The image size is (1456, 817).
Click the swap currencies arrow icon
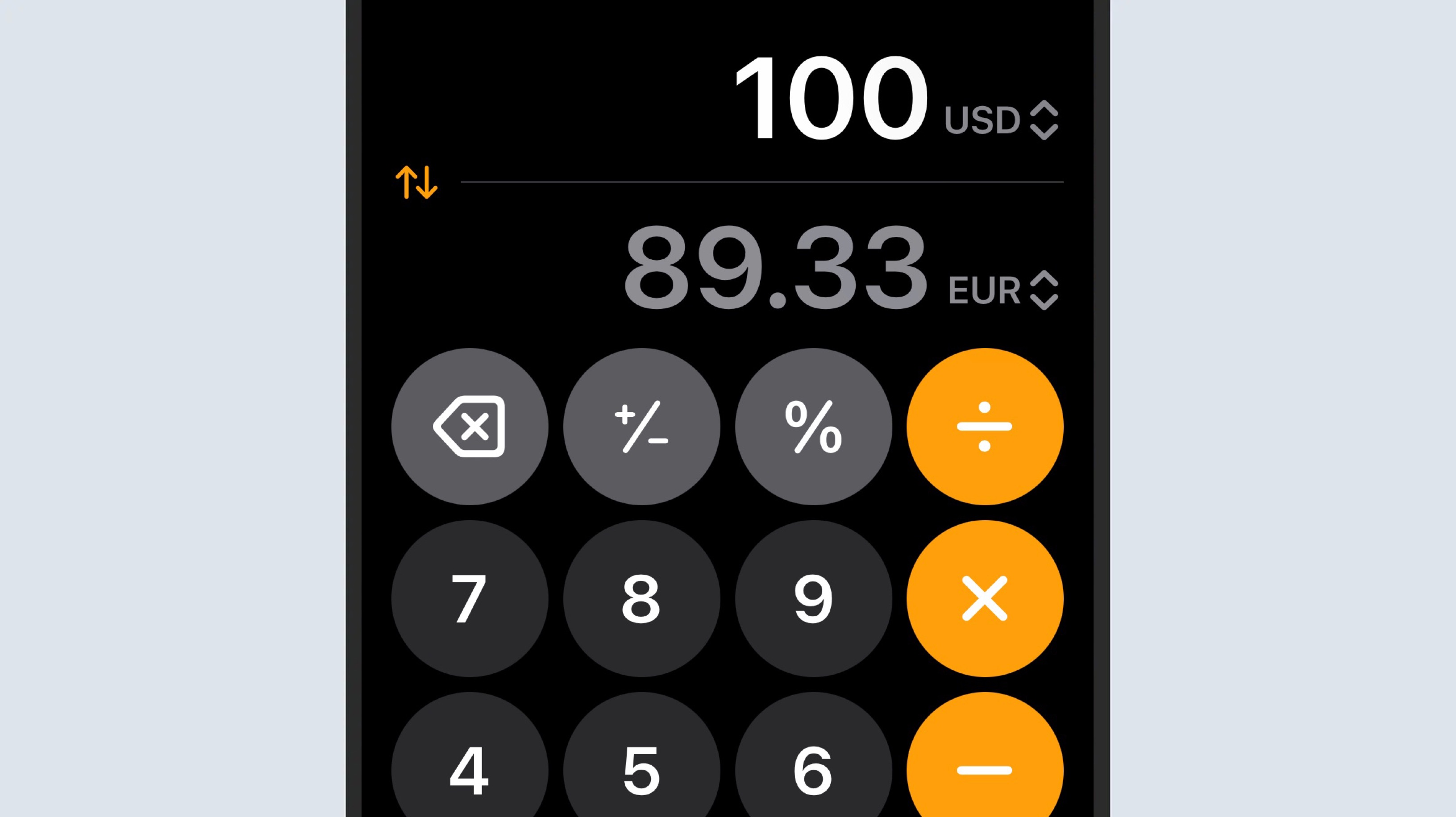point(415,182)
